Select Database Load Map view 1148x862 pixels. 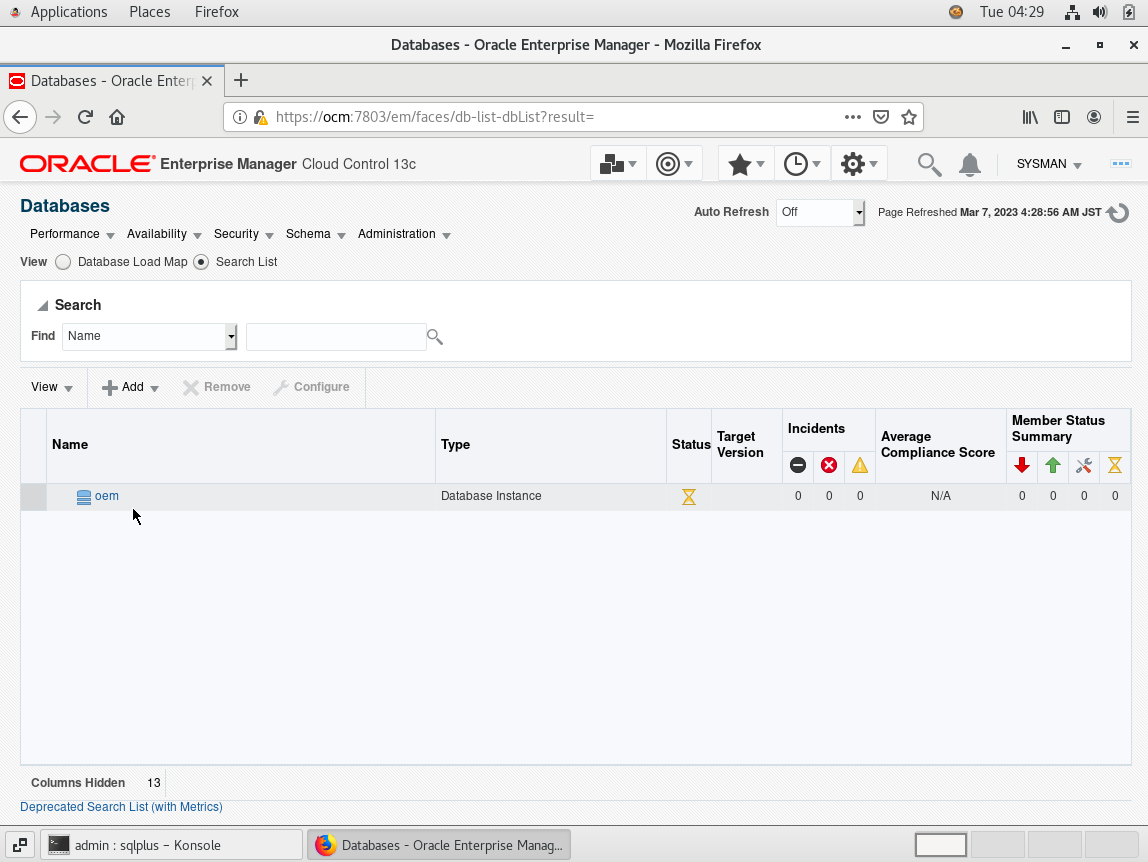point(63,262)
